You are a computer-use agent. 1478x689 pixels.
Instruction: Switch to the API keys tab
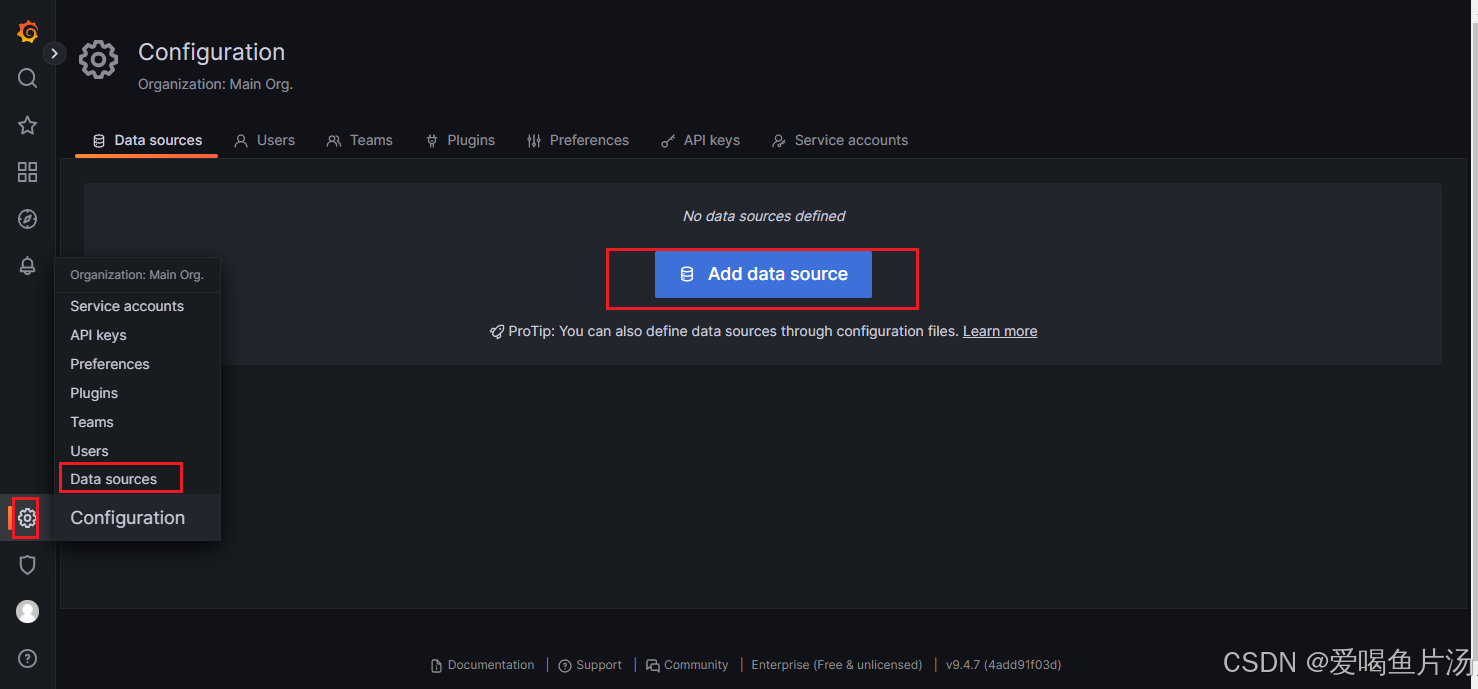point(700,140)
